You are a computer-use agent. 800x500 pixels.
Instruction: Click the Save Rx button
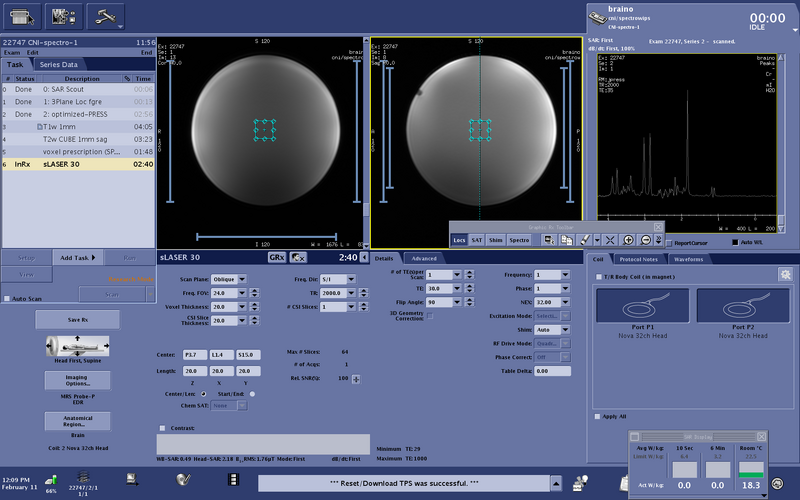(78, 320)
